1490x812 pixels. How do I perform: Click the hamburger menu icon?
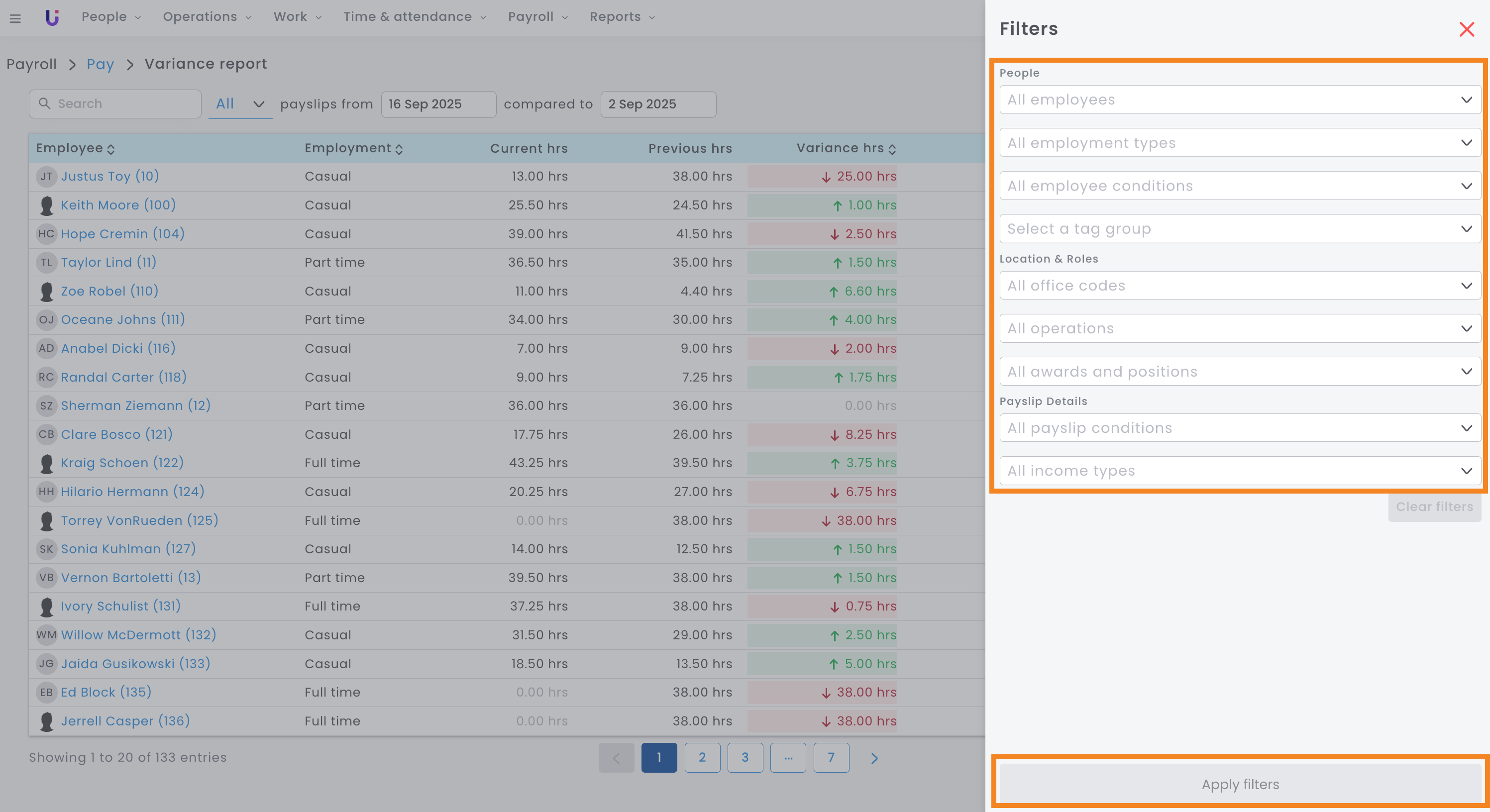pos(15,18)
